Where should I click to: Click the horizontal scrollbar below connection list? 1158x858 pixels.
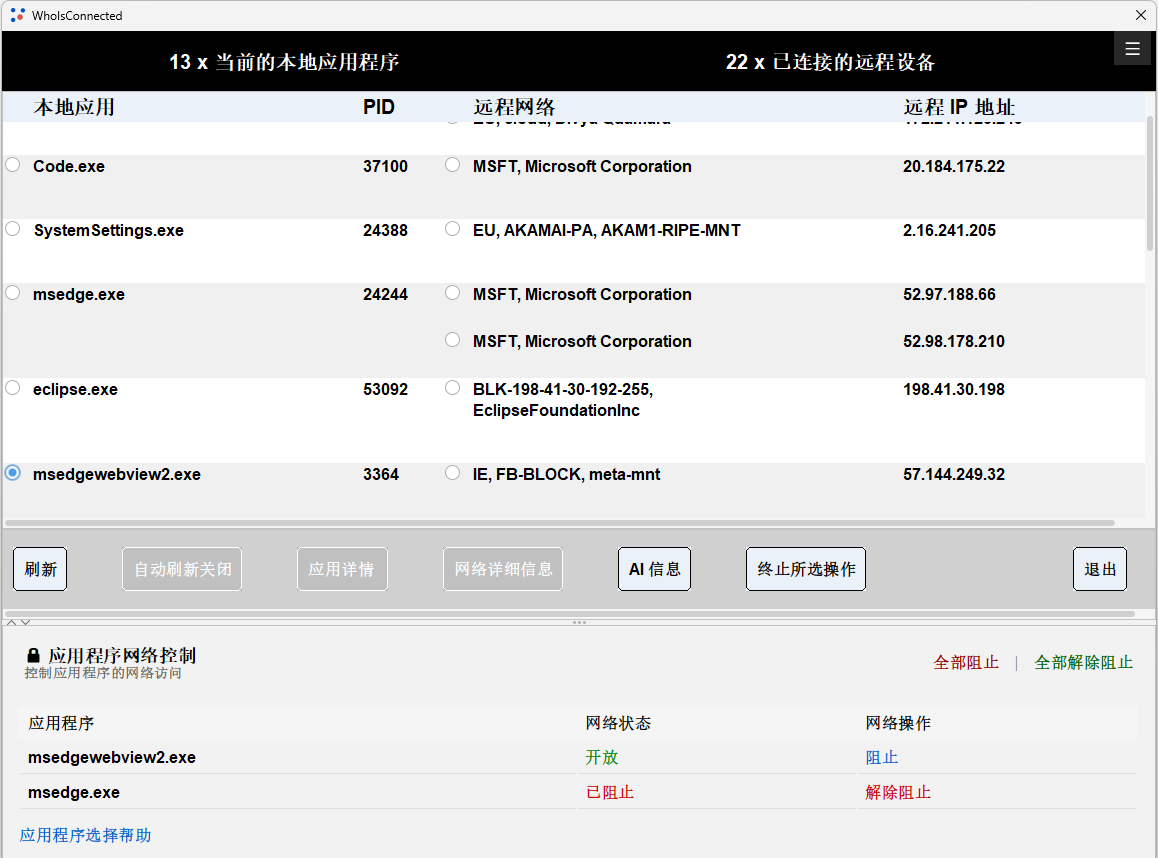(560, 523)
